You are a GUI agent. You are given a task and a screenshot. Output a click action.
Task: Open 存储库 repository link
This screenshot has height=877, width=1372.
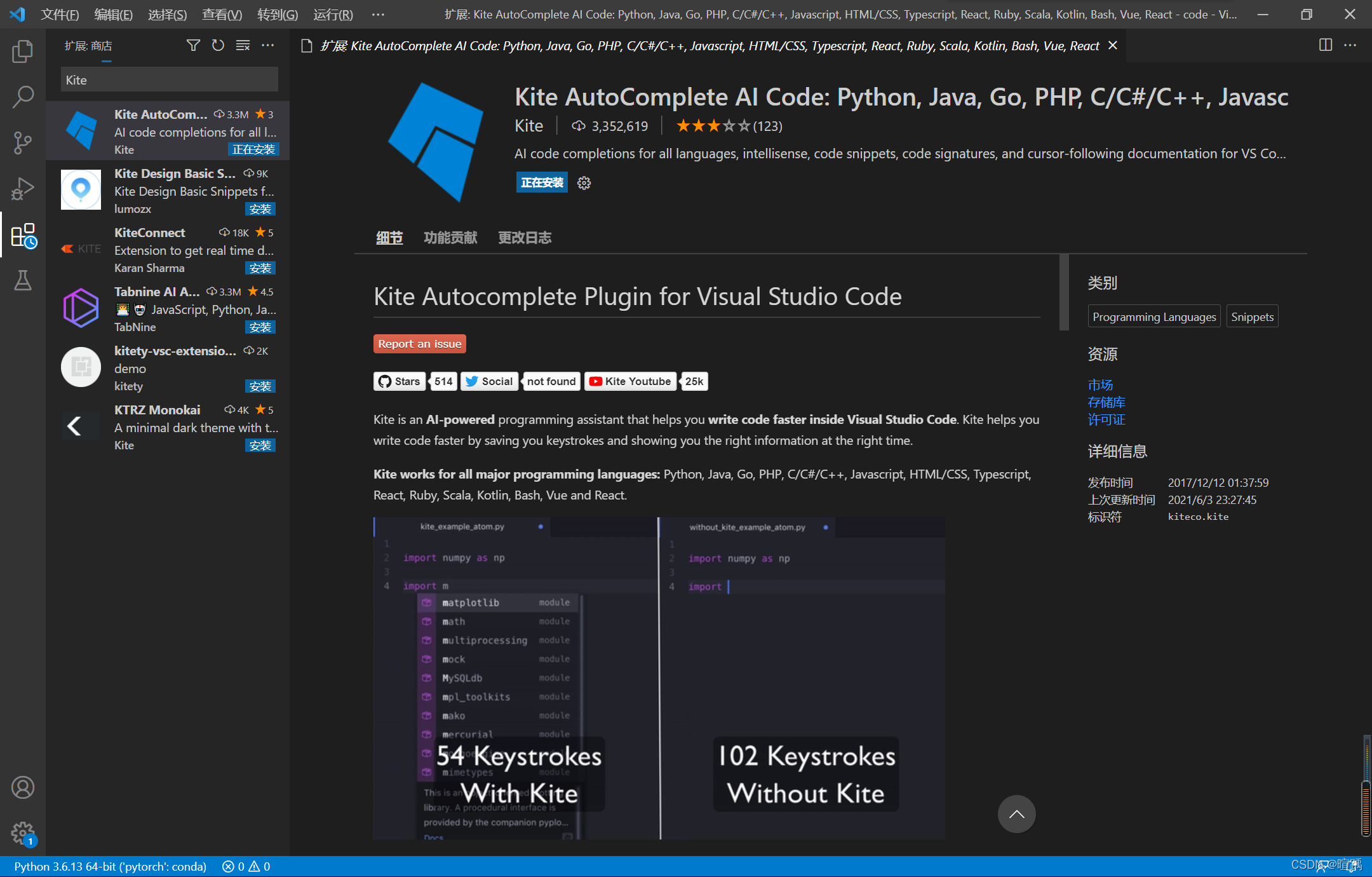pos(1106,402)
